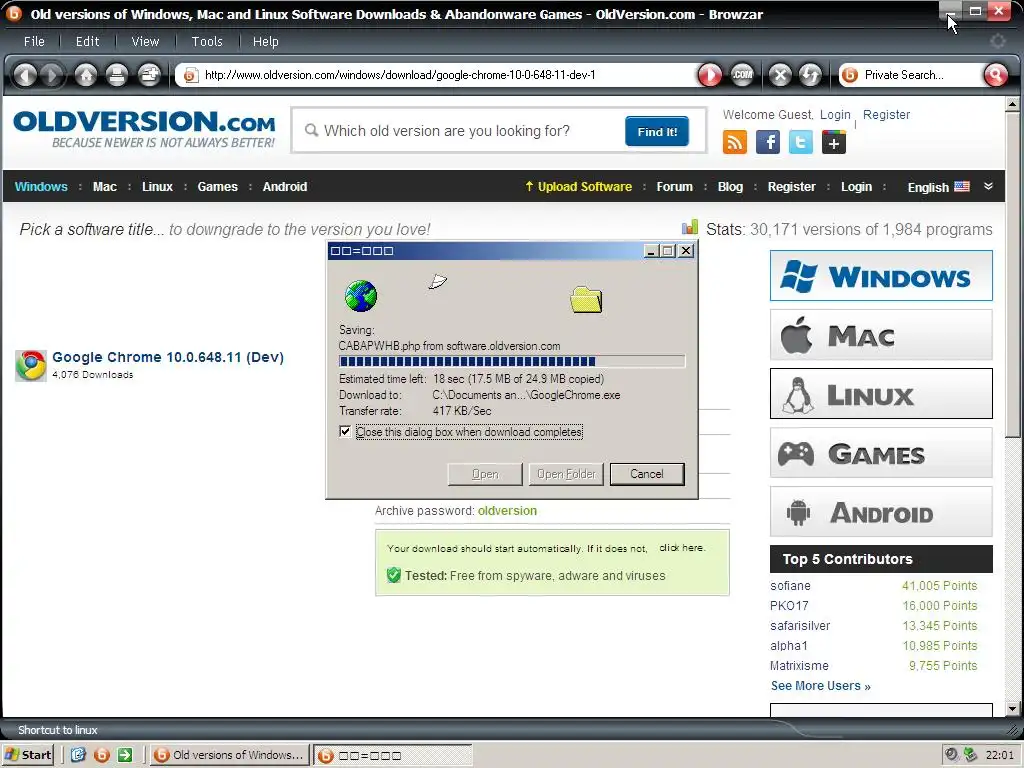This screenshot has height=768, width=1024.
Task: Click Login link beside Welcome Guest
Action: (x=835, y=115)
